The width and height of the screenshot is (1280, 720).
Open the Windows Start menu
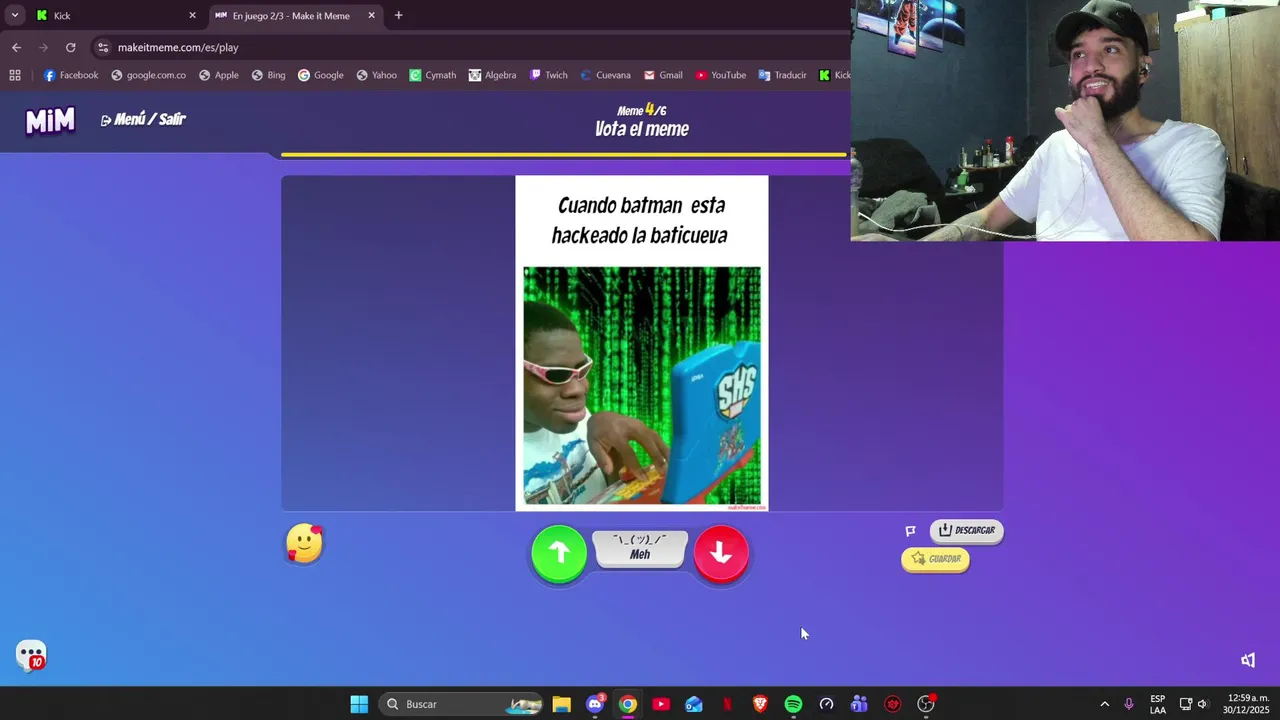[359, 704]
